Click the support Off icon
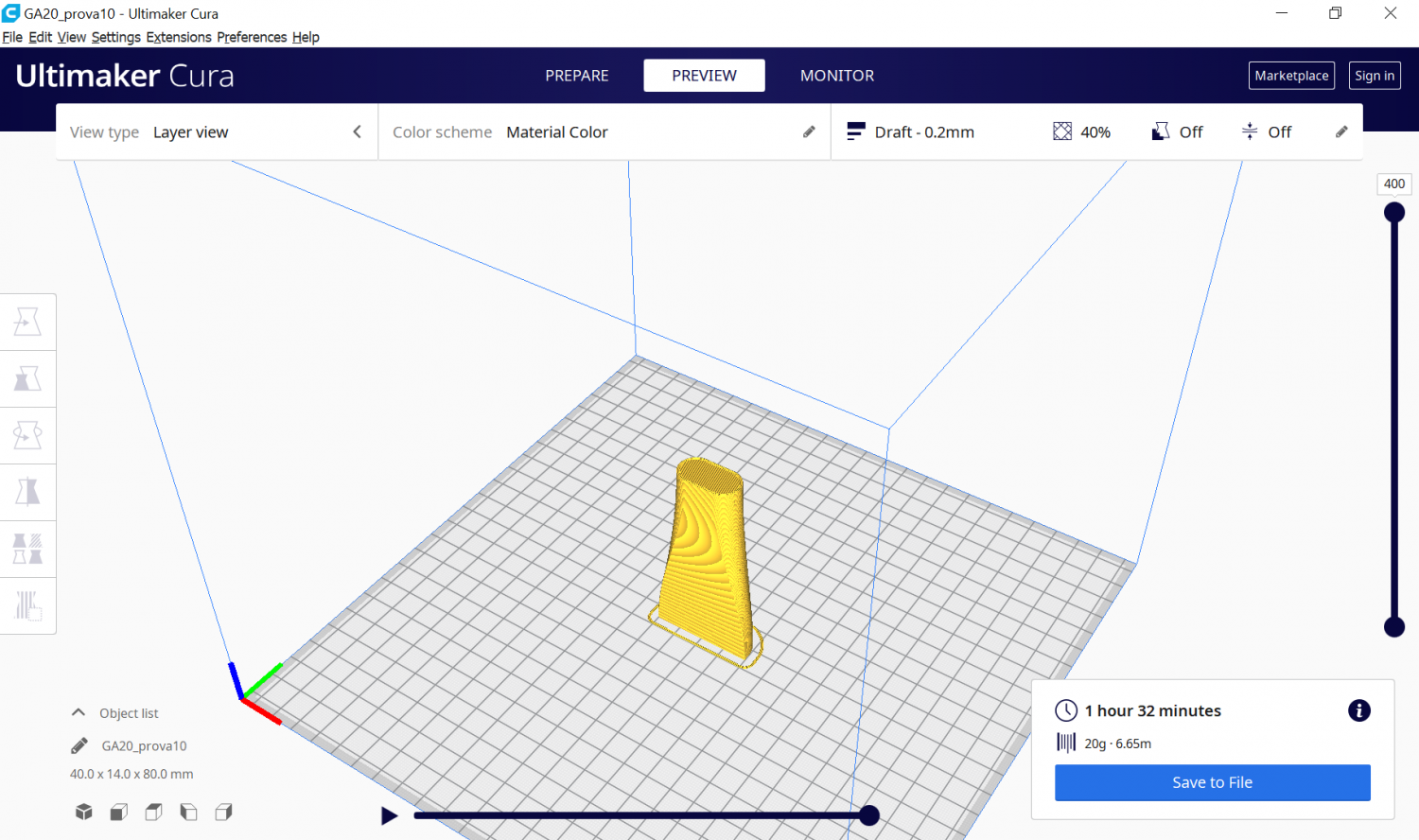This screenshot has width=1419, height=840. coord(1161,131)
